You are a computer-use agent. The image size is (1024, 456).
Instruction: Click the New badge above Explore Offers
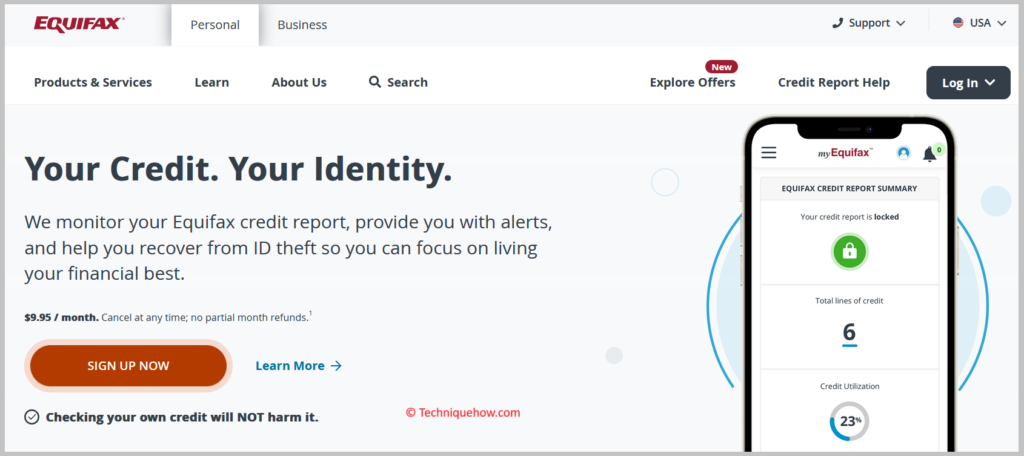click(x=721, y=67)
